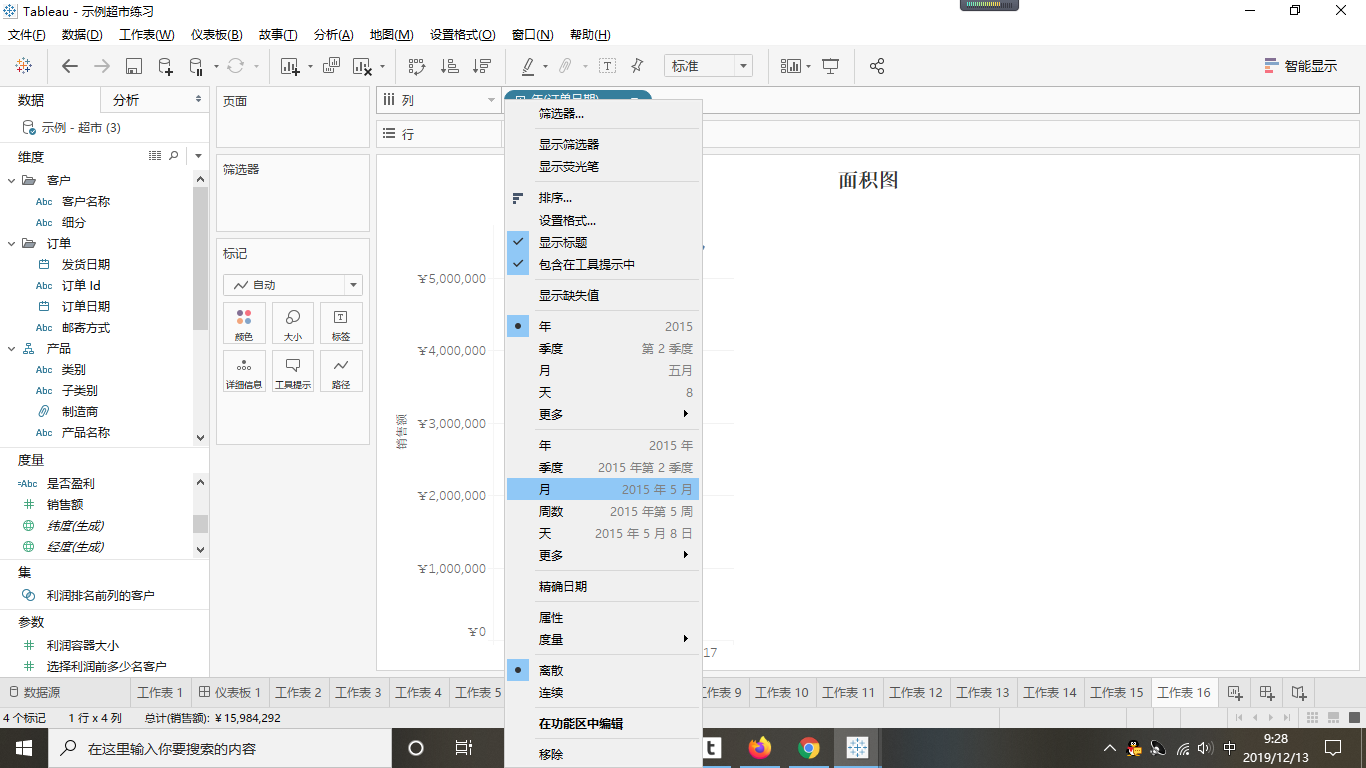Add new worksheet tab icon
This screenshot has height=768, width=1366.
(1235, 692)
